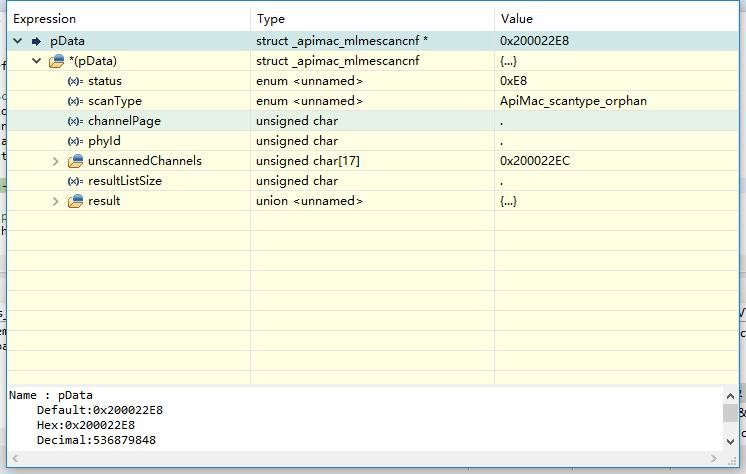Click the value 0x200022E8 in the pData row
746x474 pixels.
click(x=534, y=41)
